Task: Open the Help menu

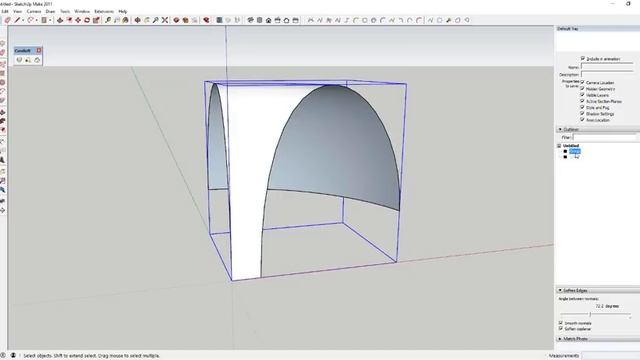Action: pos(122,11)
